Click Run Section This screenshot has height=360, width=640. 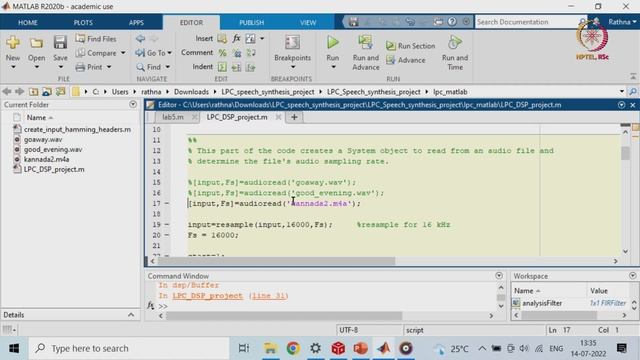click(411, 46)
